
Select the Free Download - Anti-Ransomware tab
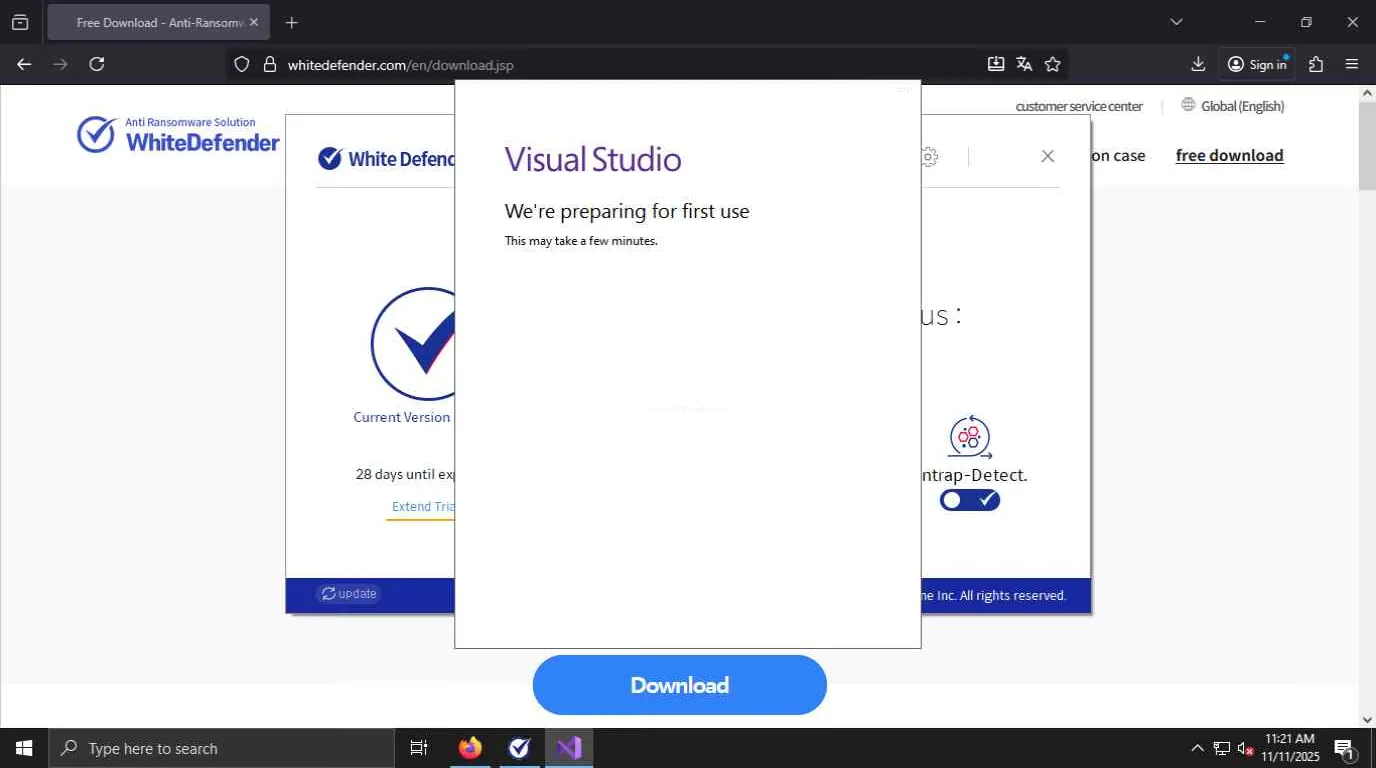coord(158,22)
